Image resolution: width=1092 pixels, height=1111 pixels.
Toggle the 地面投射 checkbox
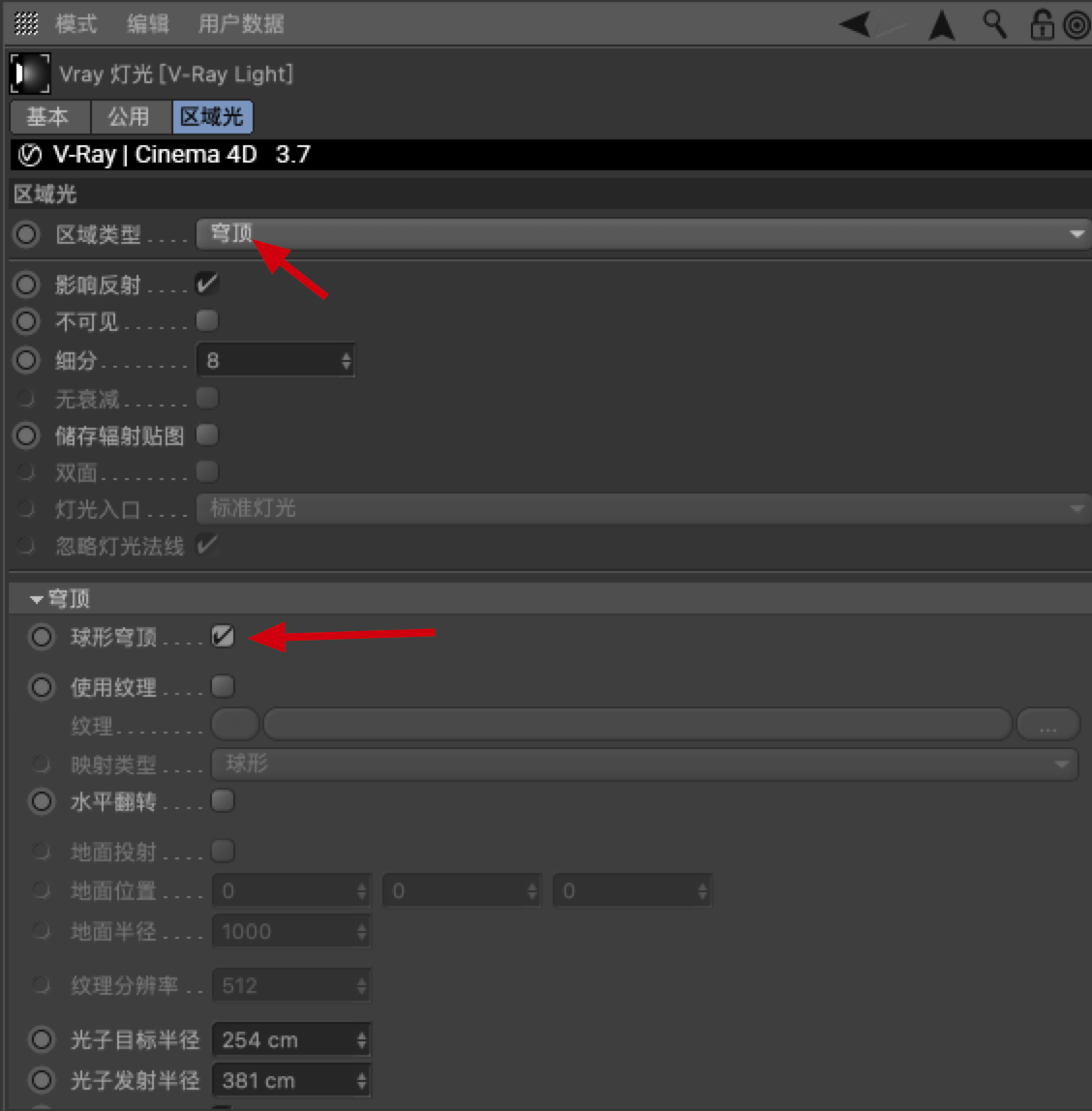(223, 851)
